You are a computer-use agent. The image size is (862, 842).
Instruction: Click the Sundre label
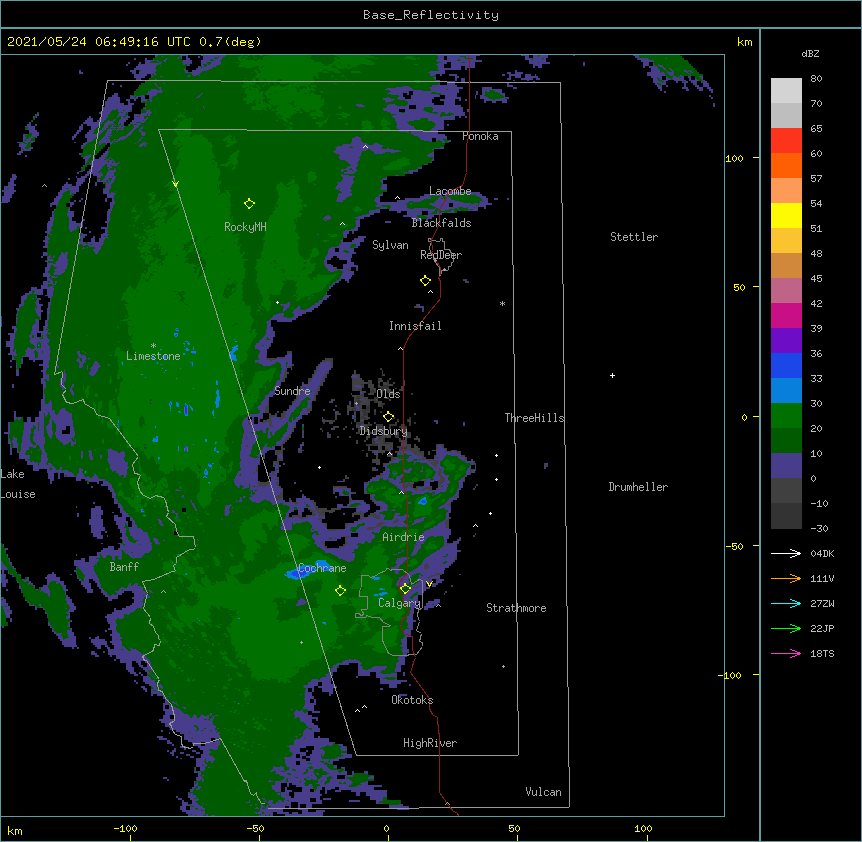tap(292, 391)
